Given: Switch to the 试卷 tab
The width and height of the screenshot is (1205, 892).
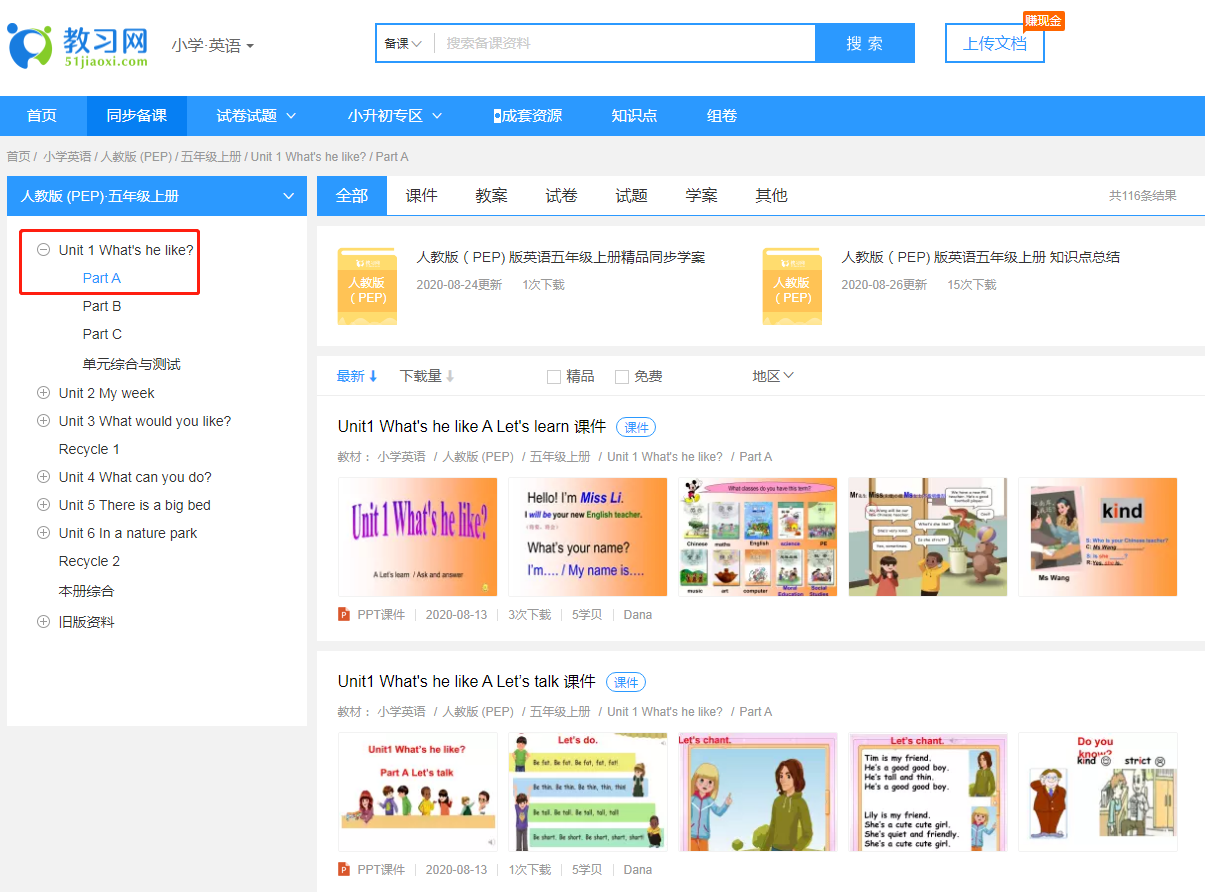Looking at the screenshot, I should pyautogui.click(x=562, y=196).
